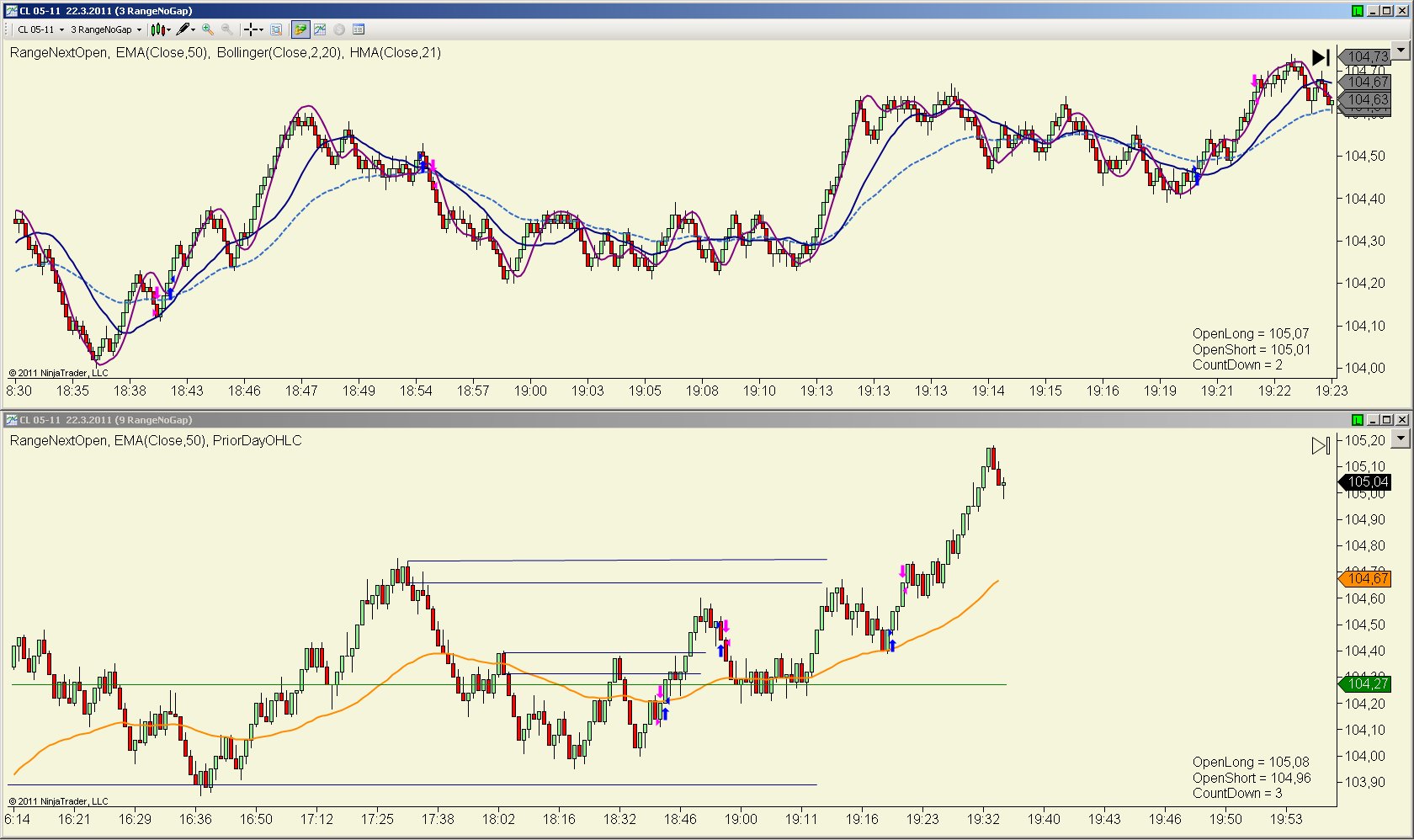Click the upper chart scroll-to-last-bar arrow
Viewport: 1414px width, 840px height.
pos(1321,57)
